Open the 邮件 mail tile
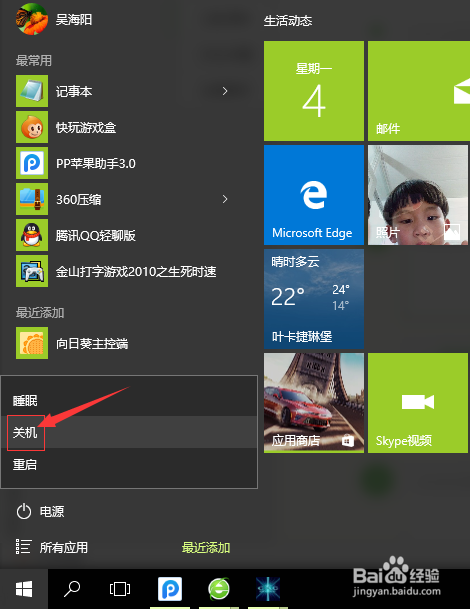Viewport: 470px width, 609px height. [x=419, y=91]
